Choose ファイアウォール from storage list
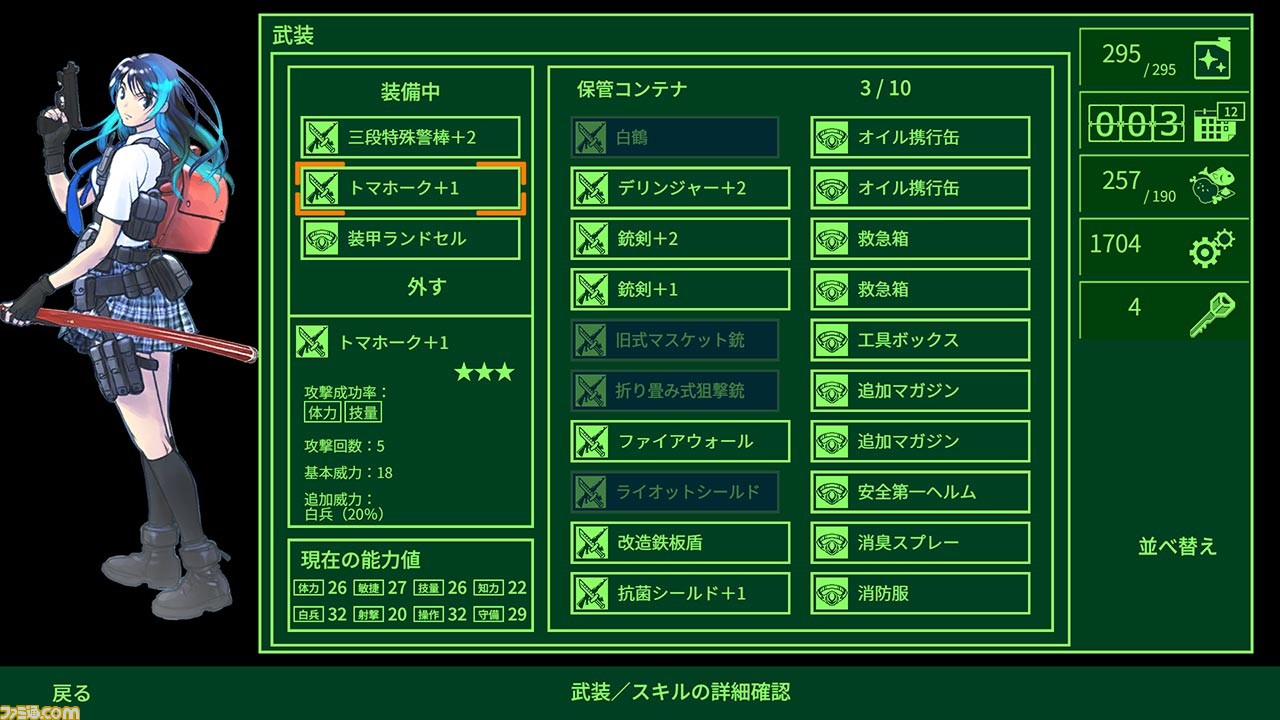 (x=680, y=441)
